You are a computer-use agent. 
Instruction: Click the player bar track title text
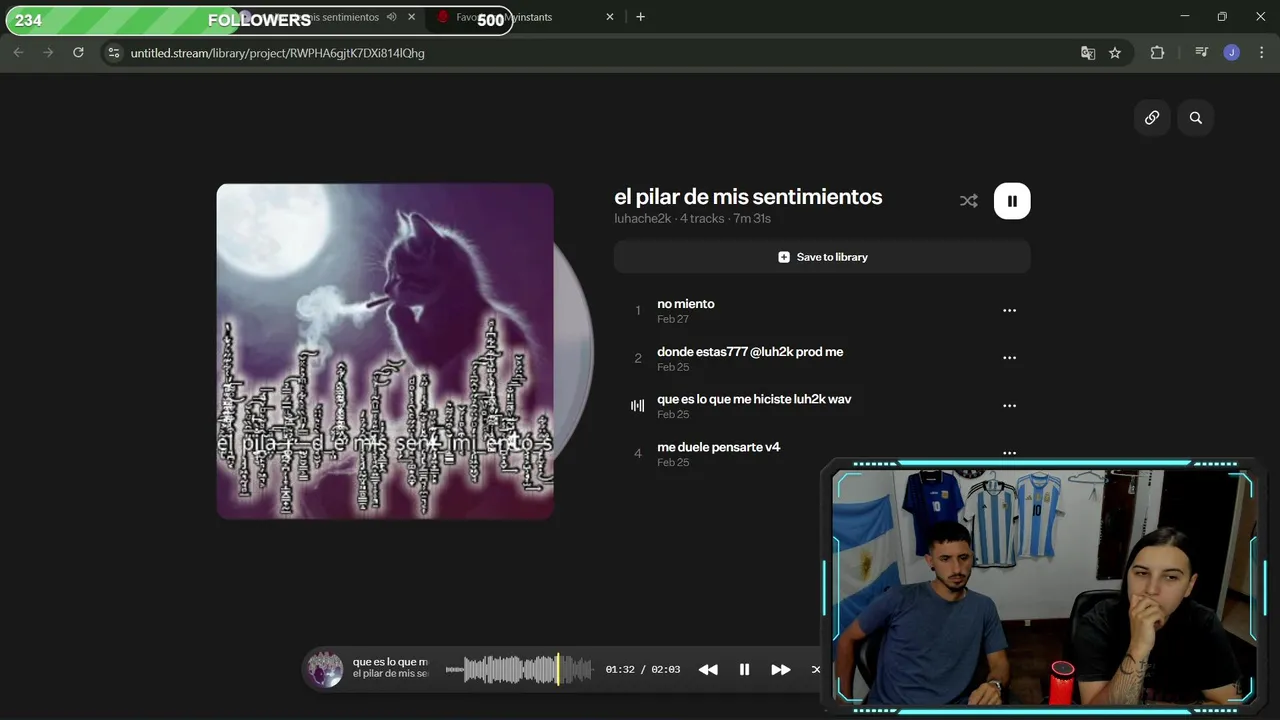point(390,662)
